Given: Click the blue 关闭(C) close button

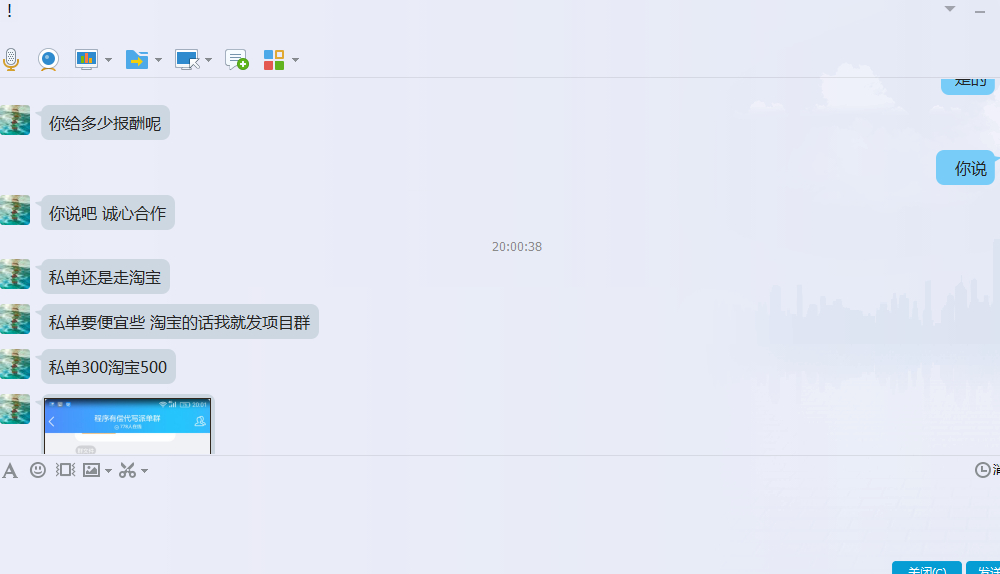Looking at the screenshot, I should [x=927, y=568].
